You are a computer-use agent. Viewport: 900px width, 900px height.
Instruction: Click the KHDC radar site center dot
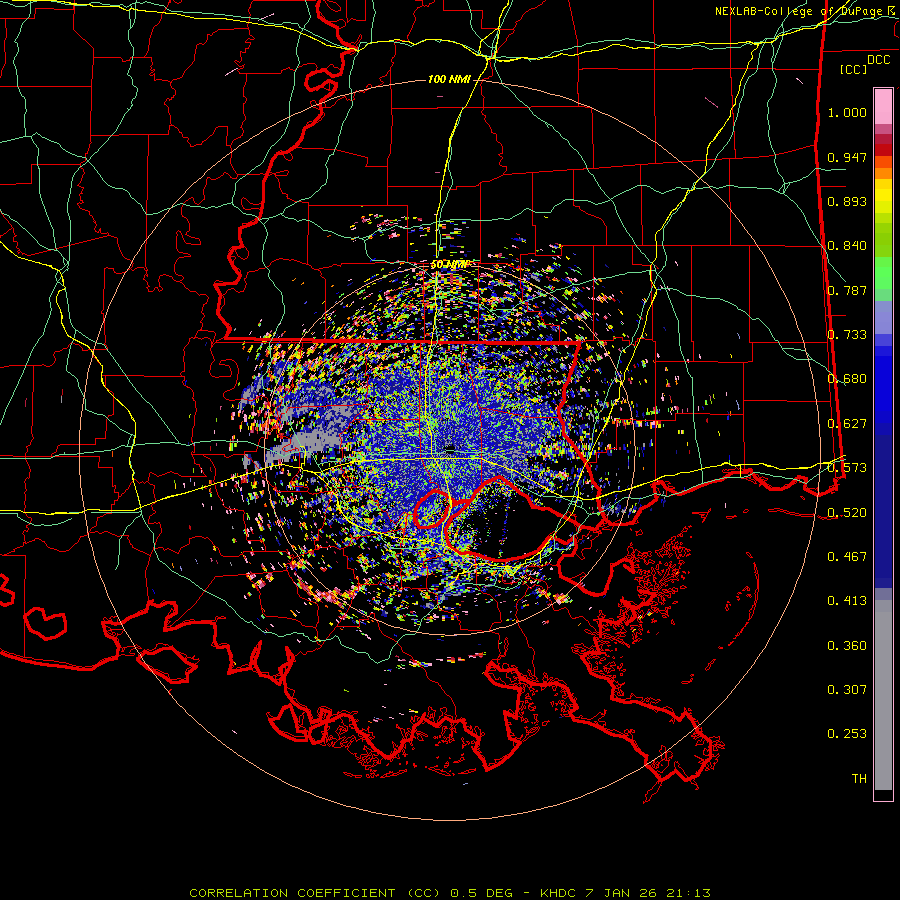pos(450,448)
